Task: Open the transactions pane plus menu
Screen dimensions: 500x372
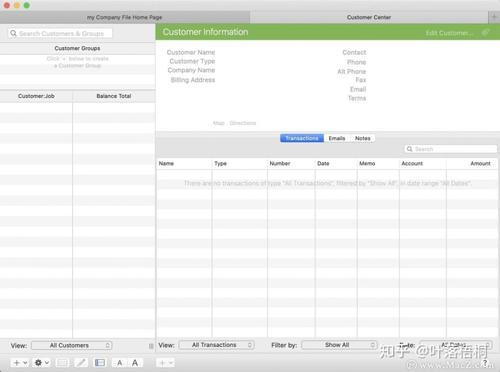Action: coord(165,363)
